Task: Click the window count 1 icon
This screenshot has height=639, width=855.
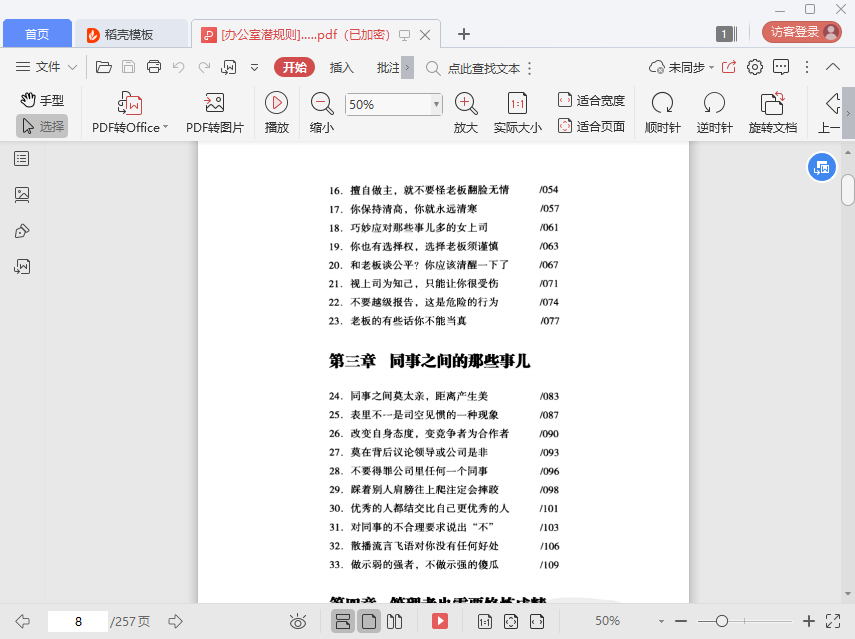Action: 726,34
